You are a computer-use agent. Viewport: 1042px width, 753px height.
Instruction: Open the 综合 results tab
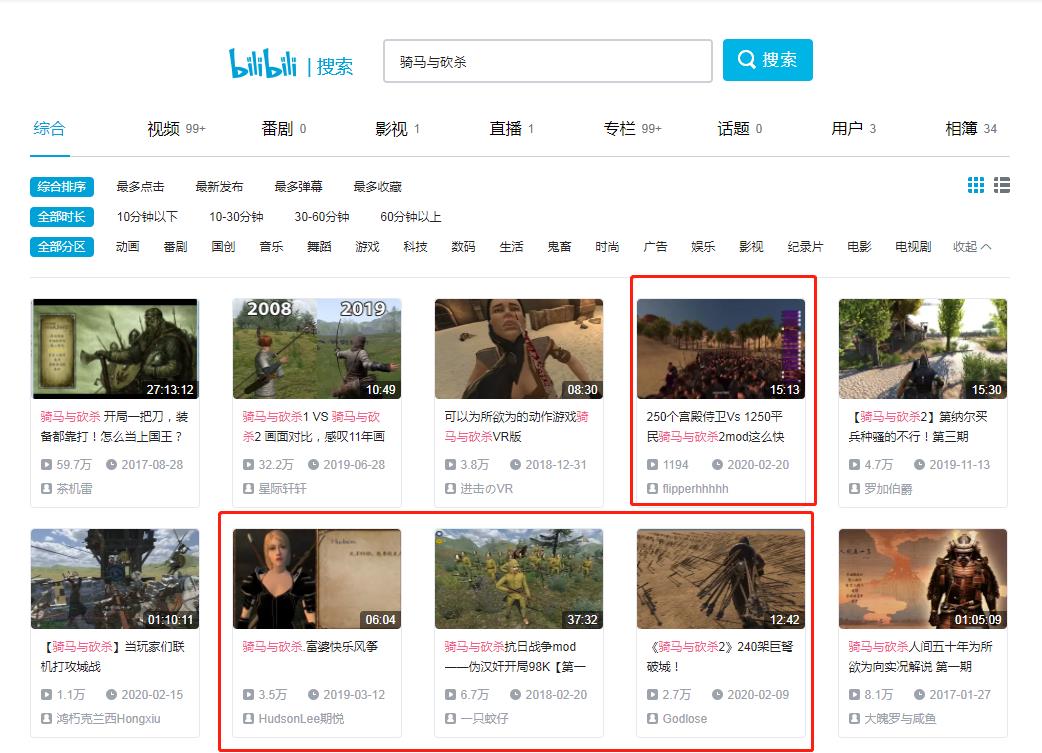pyautogui.click(x=49, y=128)
